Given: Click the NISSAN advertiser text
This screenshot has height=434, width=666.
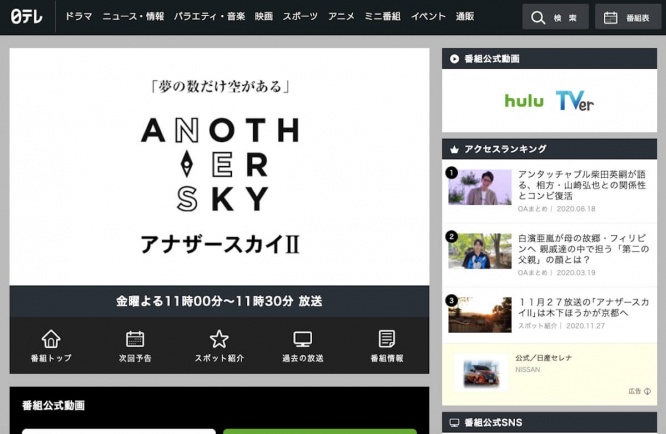Looking at the screenshot, I should pos(528,369).
